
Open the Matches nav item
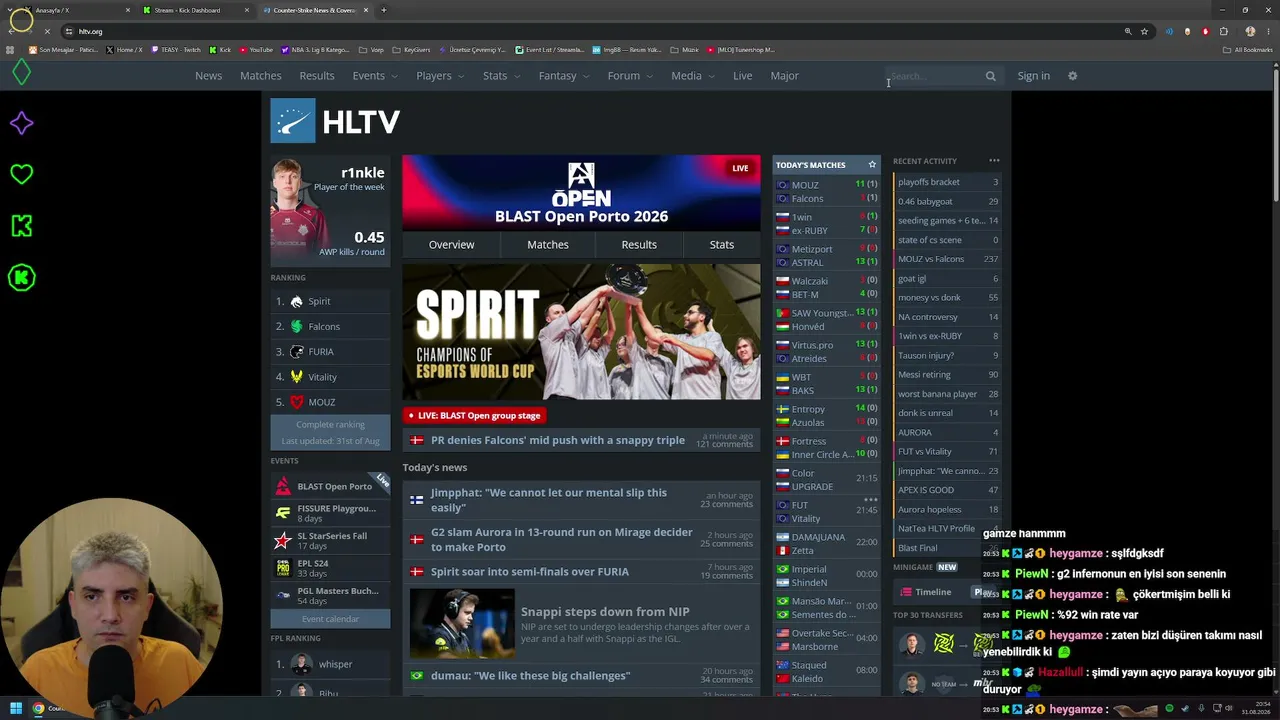click(x=261, y=76)
